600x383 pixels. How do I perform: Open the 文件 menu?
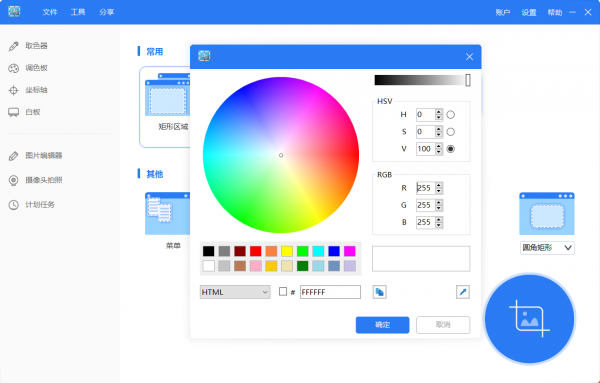(x=50, y=12)
